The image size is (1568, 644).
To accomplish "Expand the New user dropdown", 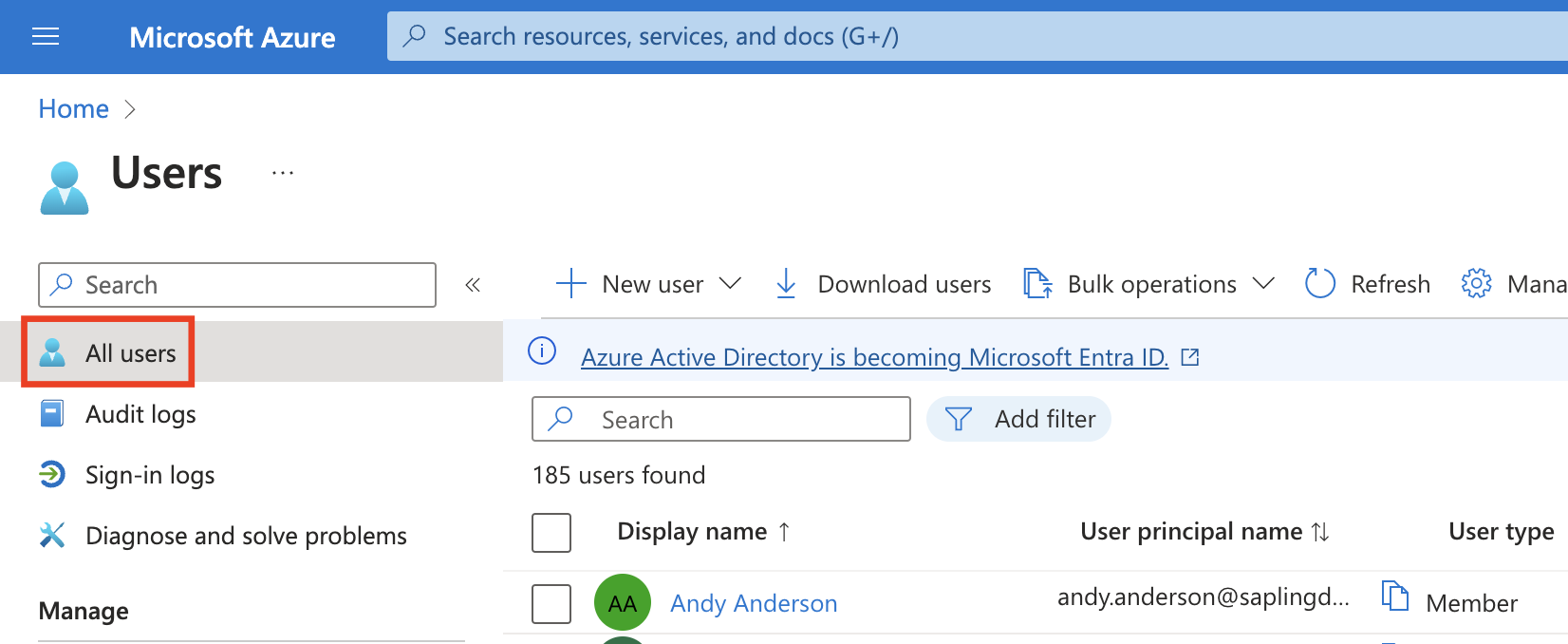I will [x=730, y=284].
